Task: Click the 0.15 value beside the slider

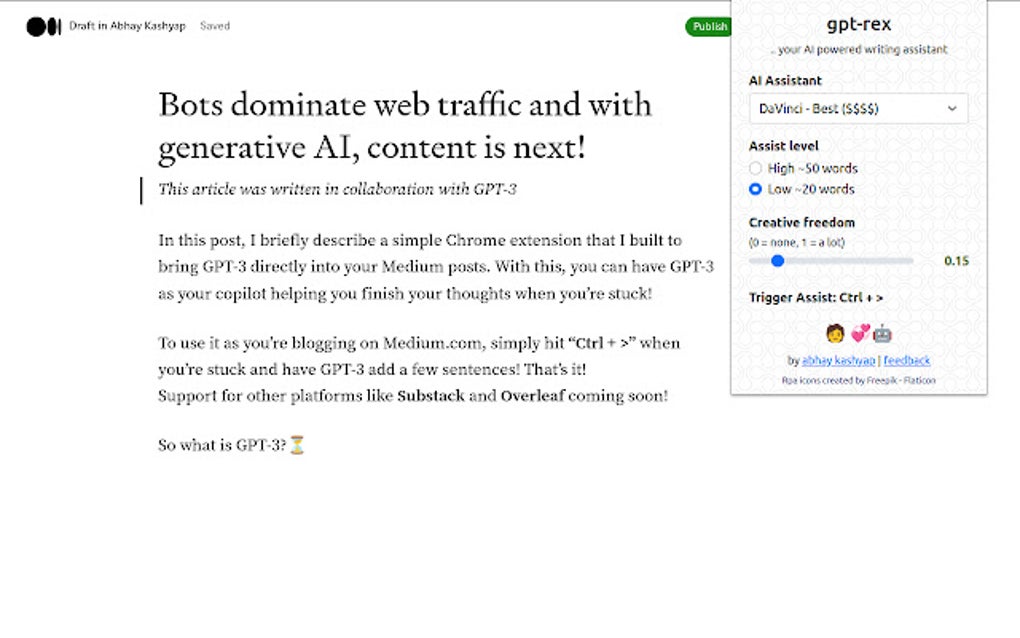Action: [955, 260]
